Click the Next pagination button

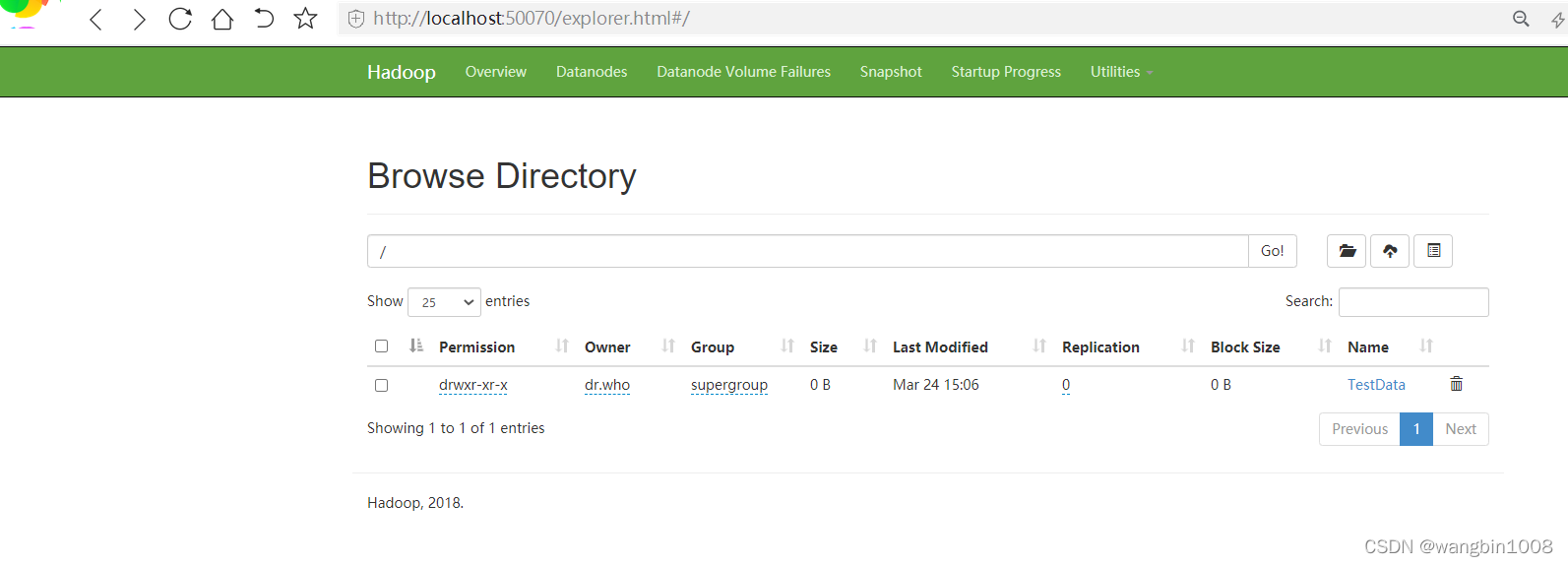(1461, 429)
